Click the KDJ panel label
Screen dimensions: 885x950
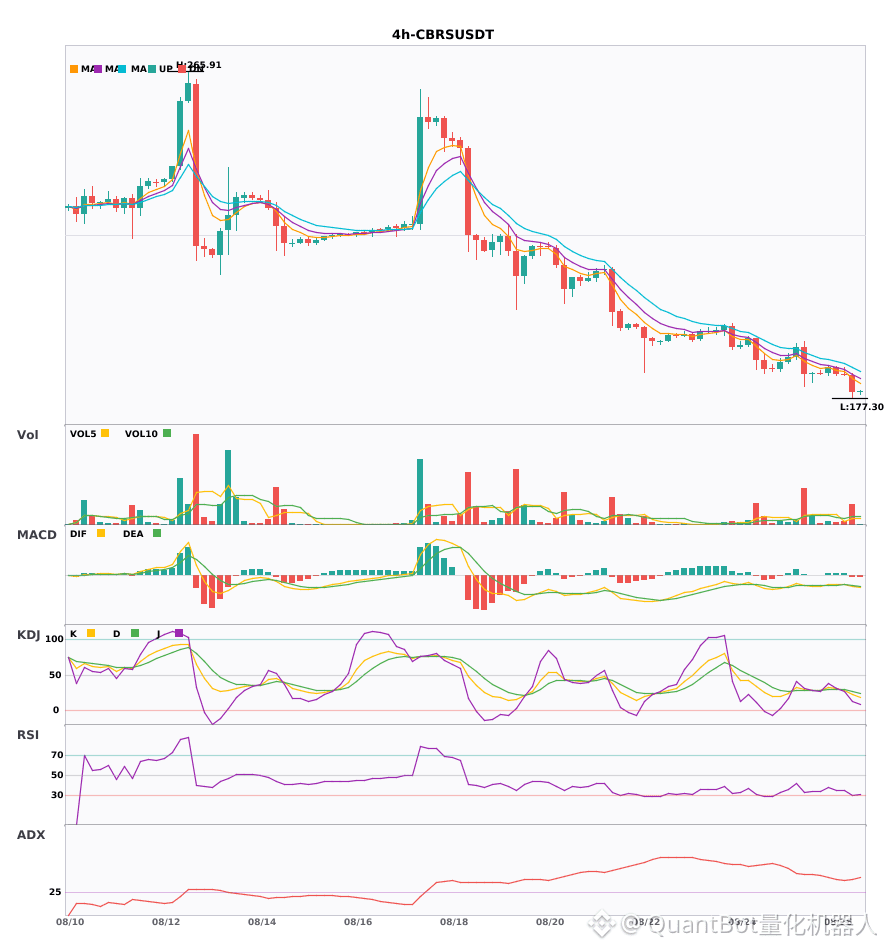28,635
